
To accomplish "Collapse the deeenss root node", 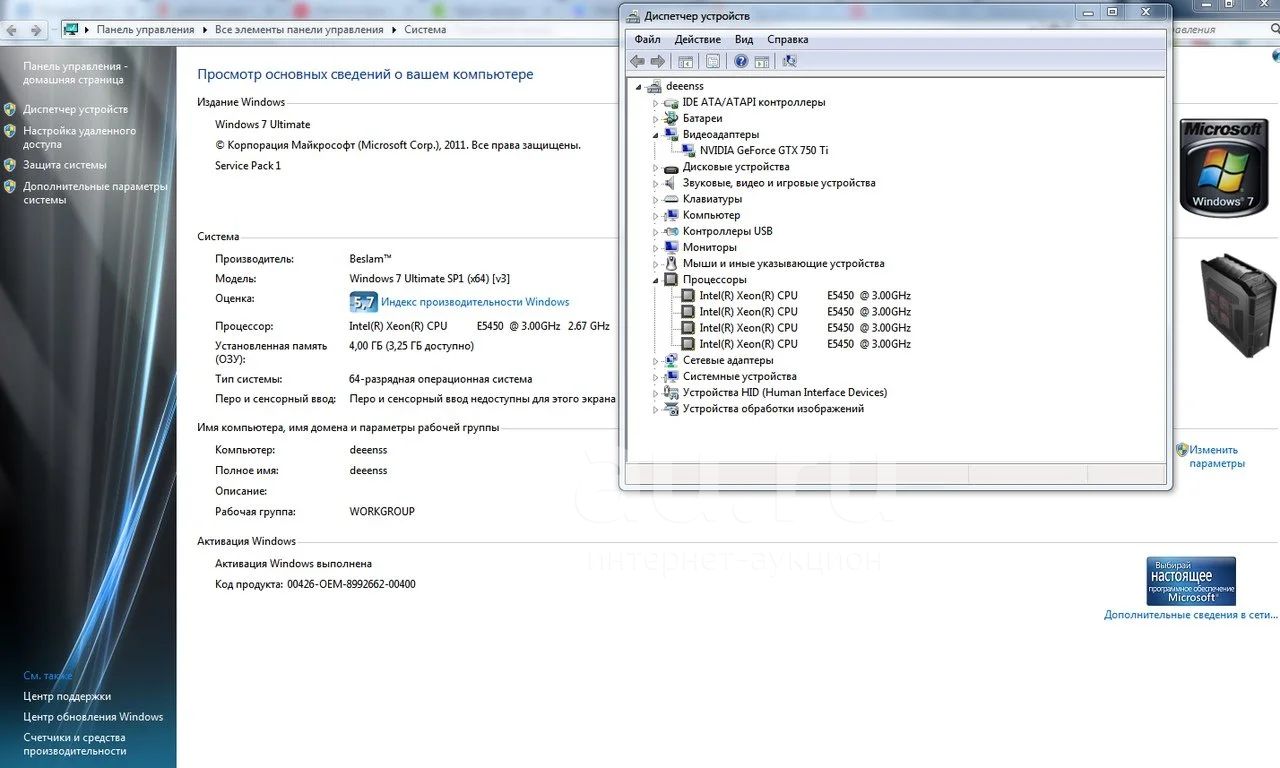I will pos(638,87).
